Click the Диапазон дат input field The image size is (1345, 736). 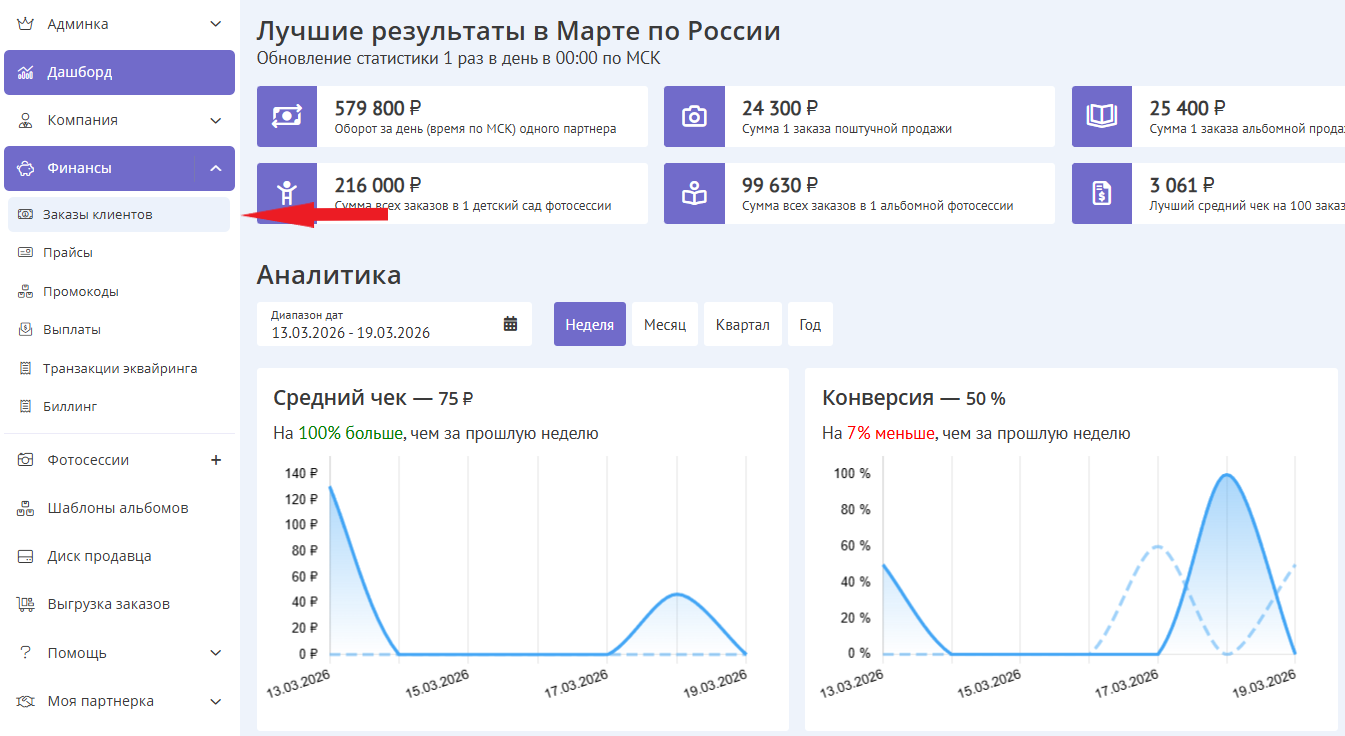pyautogui.click(x=380, y=324)
